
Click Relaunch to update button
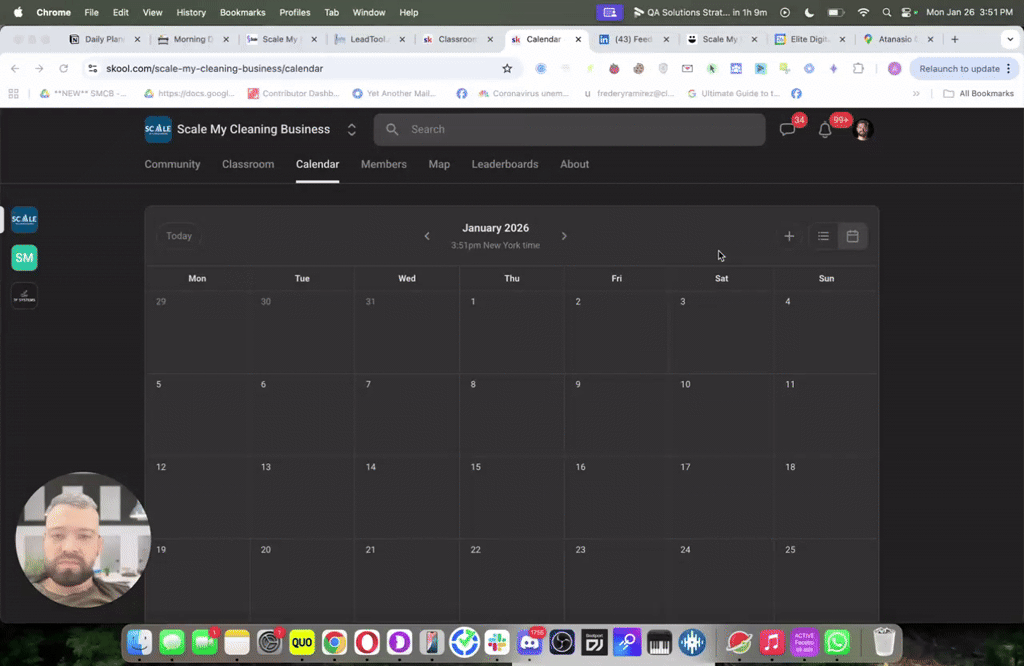pos(959,69)
